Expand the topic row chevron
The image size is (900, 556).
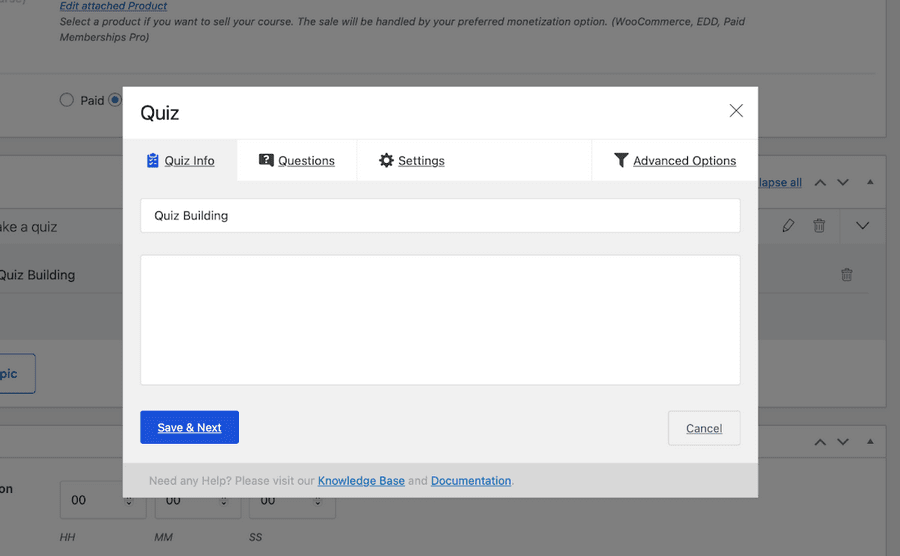(863, 226)
